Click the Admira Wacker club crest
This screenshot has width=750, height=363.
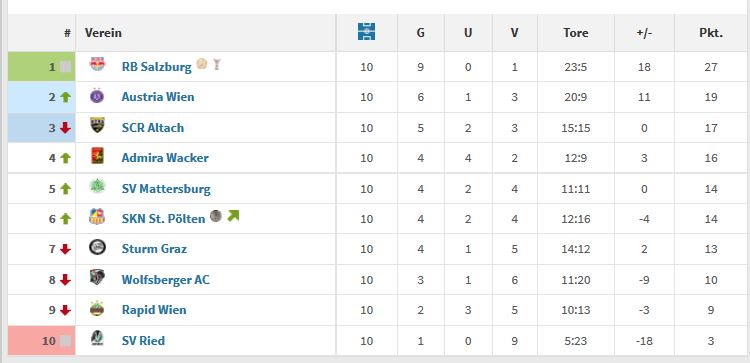pos(97,156)
